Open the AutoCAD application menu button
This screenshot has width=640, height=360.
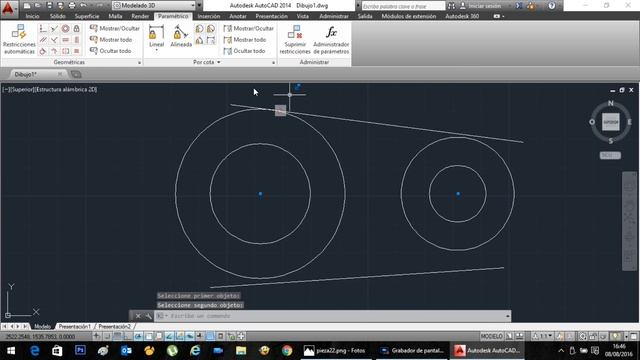[x=8, y=8]
